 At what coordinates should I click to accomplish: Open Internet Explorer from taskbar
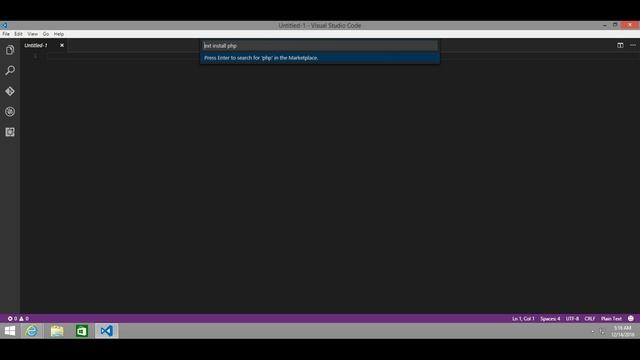click(31, 331)
